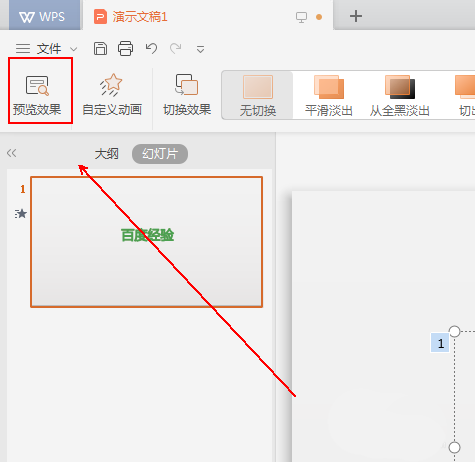
Task: Print the presentation with the printer icon
Action: [x=125, y=49]
